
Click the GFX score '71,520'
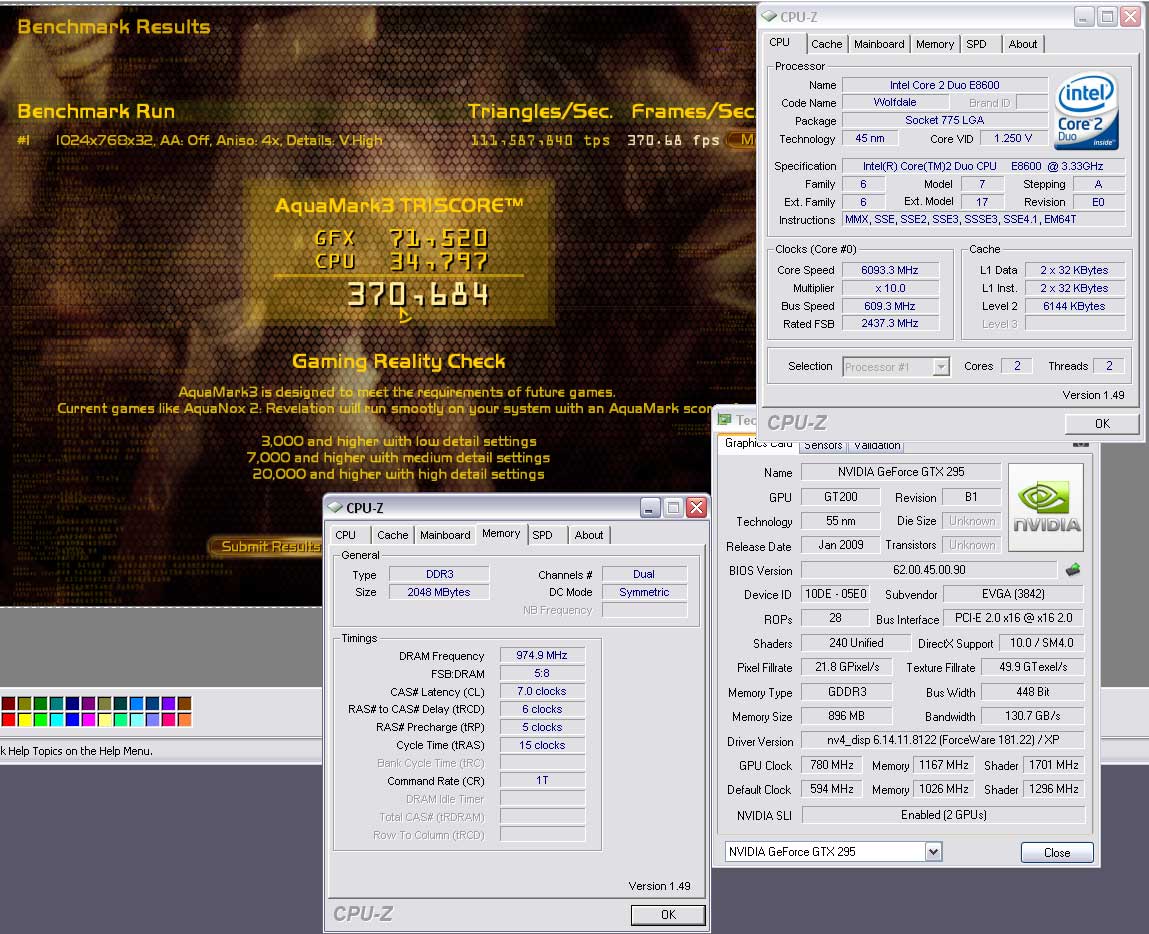[438, 238]
